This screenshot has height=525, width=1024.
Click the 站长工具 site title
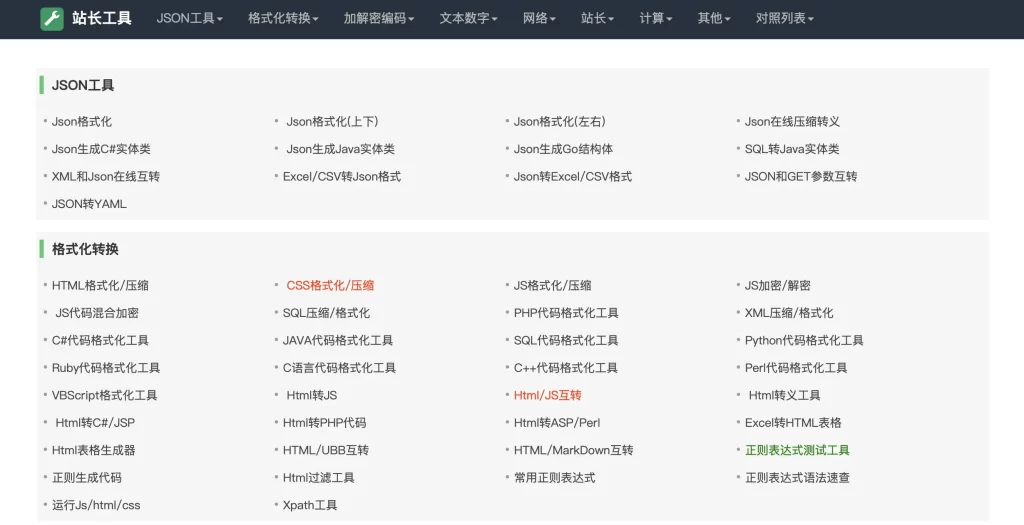101,18
